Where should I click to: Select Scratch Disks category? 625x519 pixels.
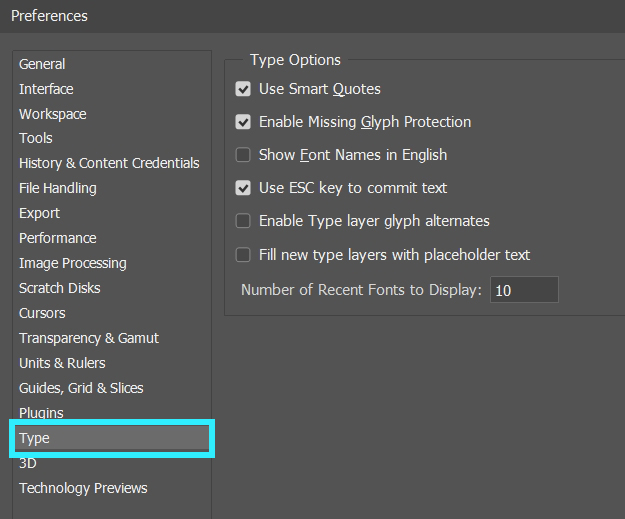[x=60, y=288]
